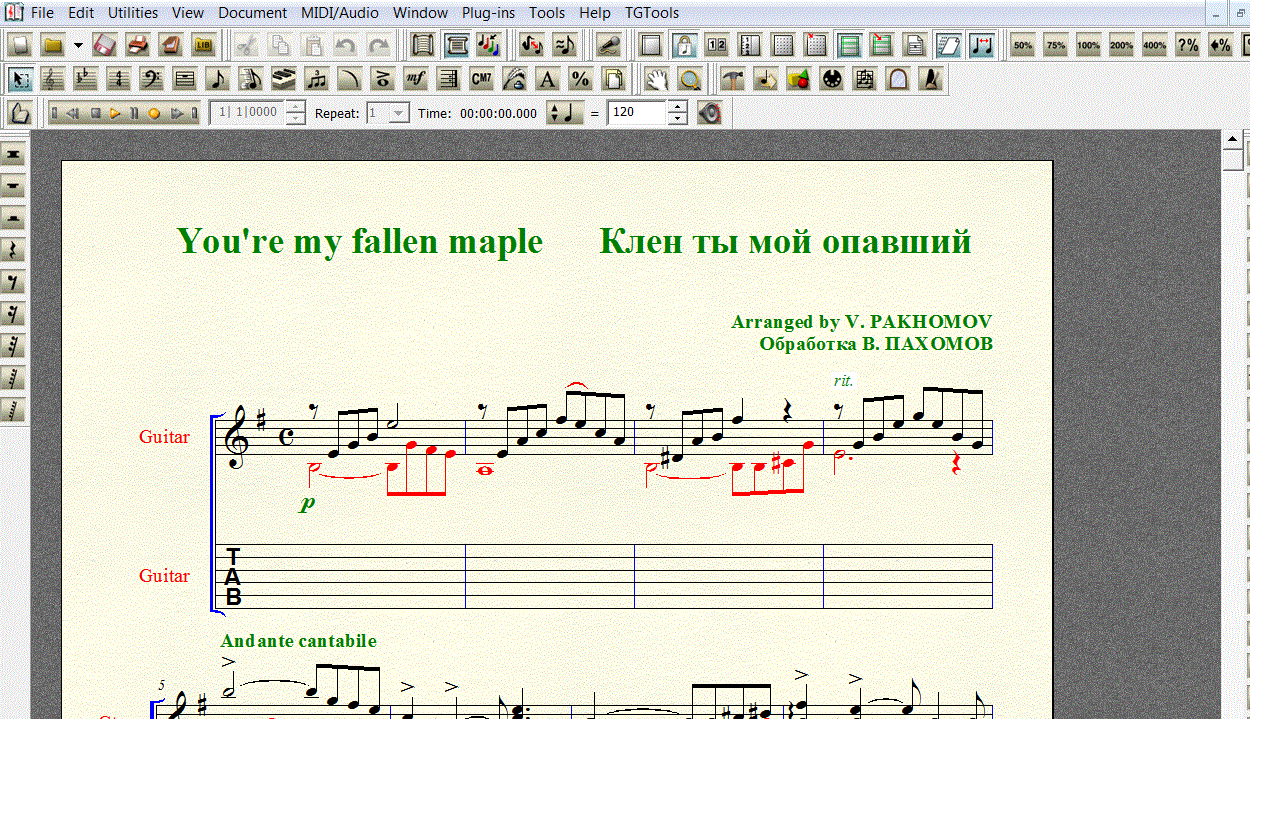Toggle the Scroll View button
Viewport: 1274px width, 813px height.
point(457,45)
